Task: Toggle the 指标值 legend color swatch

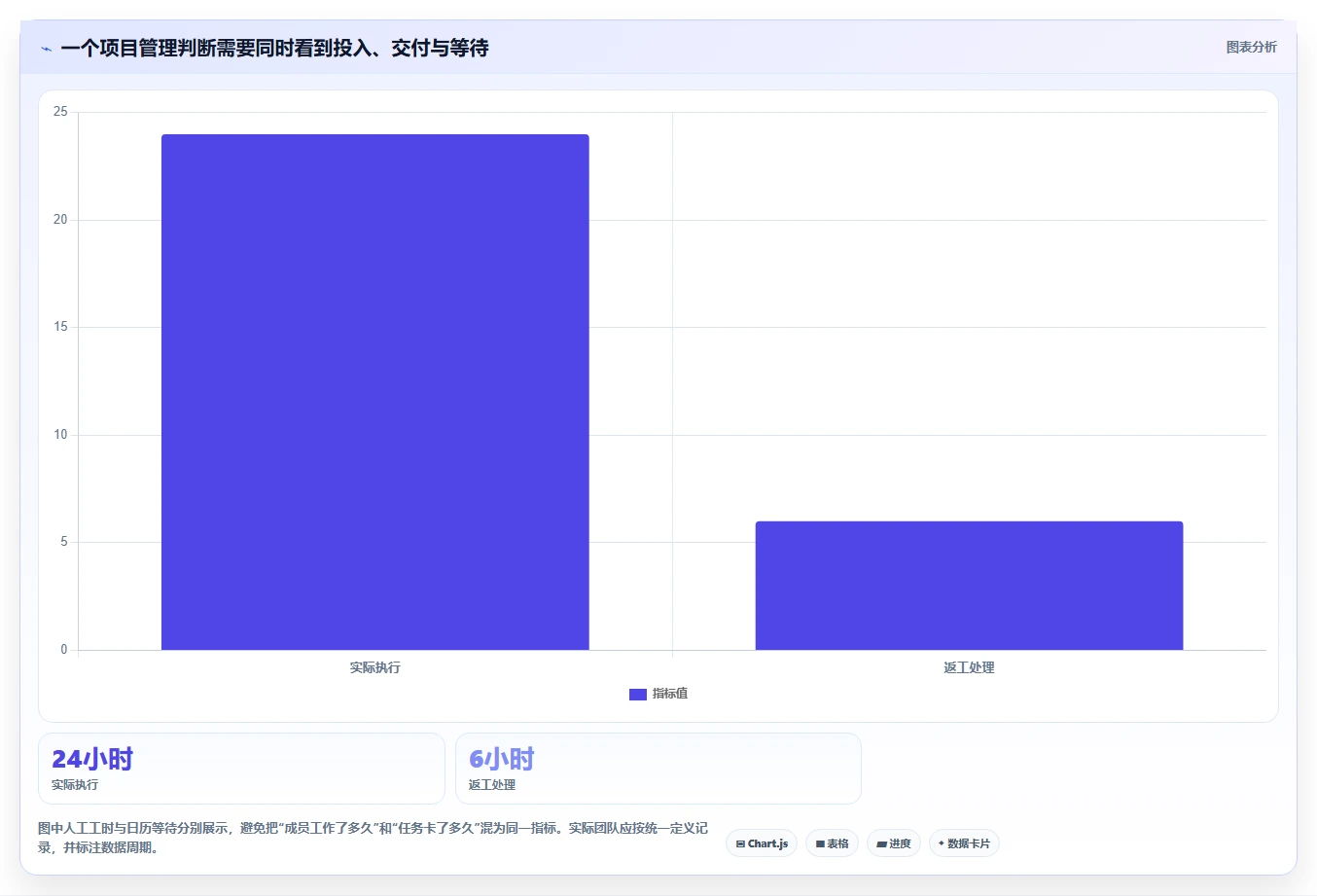Action: click(x=638, y=694)
